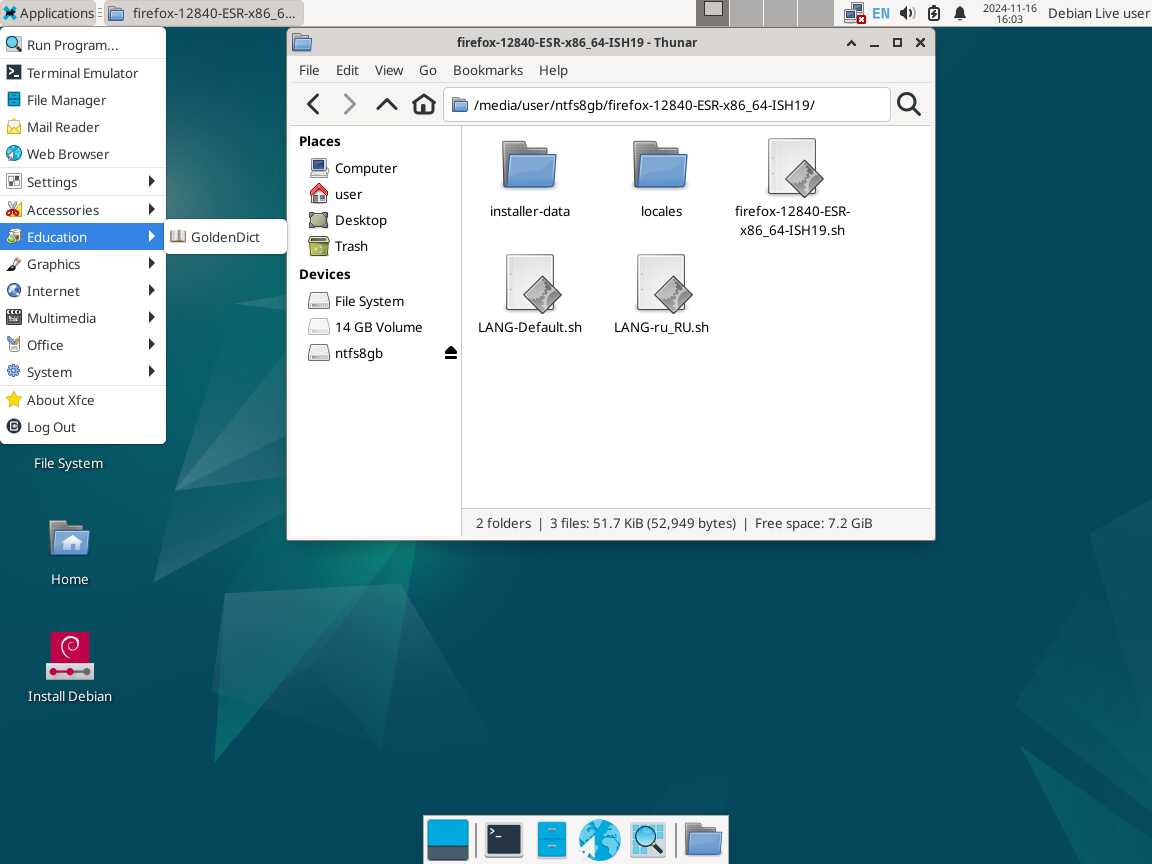This screenshot has height=864, width=1152.
Task: Open web browser from the bottom dock
Action: point(599,839)
